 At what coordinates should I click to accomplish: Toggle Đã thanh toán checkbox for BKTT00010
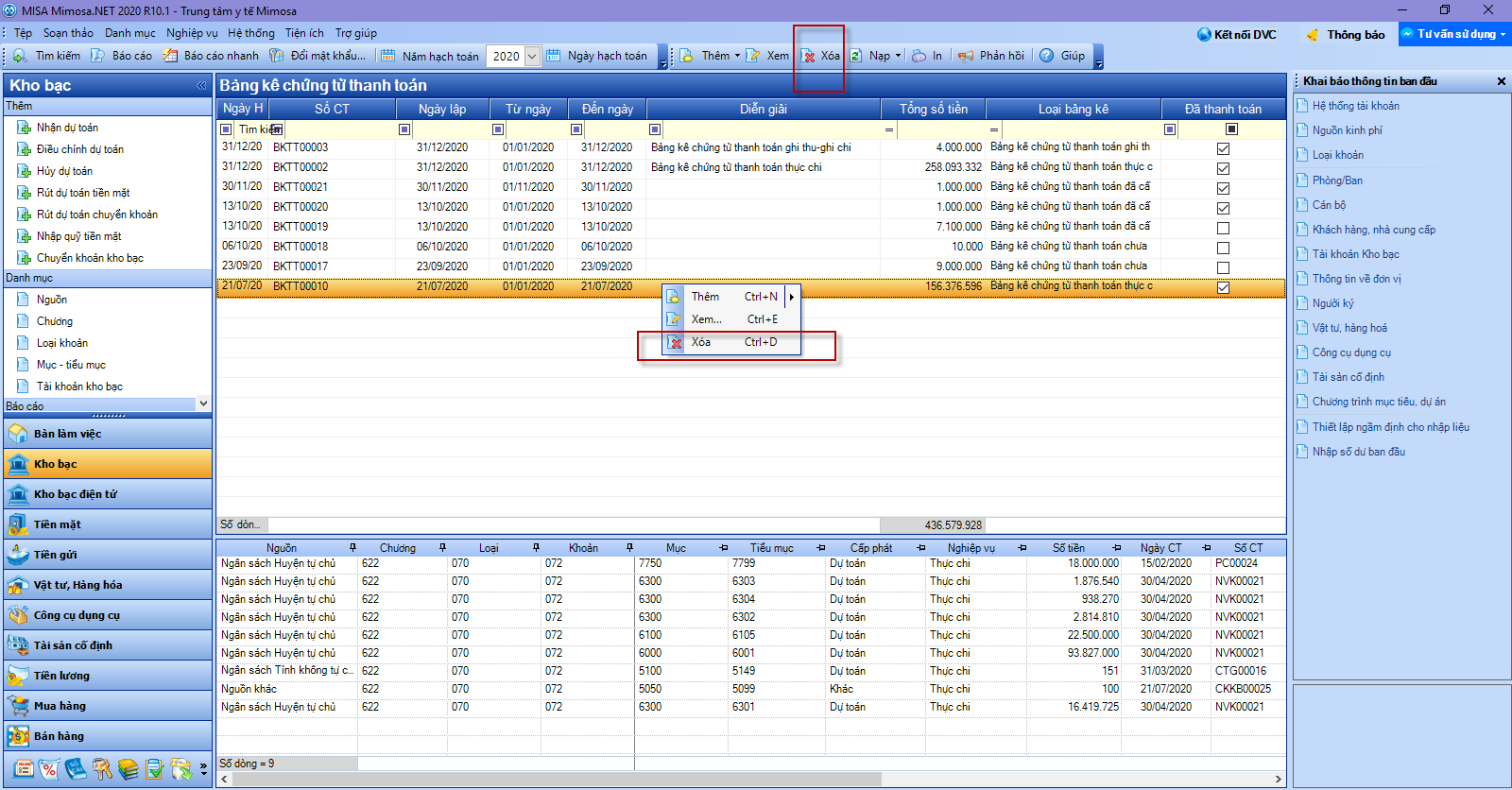coord(1223,287)
